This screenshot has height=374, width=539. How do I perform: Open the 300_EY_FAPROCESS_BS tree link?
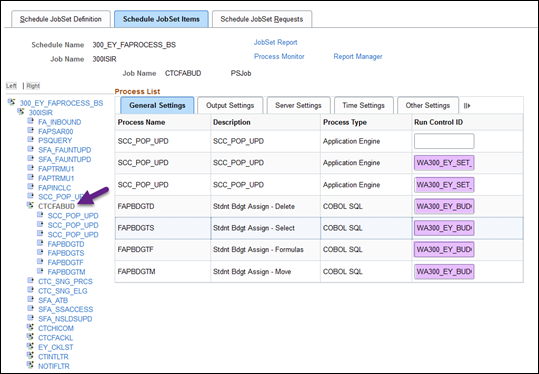[61, 103]
